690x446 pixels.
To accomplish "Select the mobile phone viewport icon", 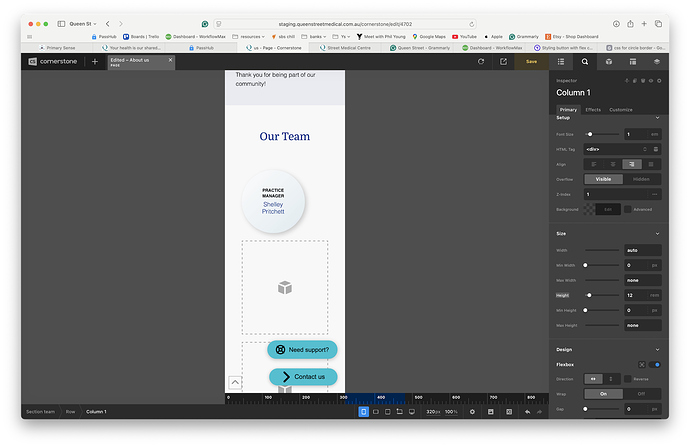I will point(364,411).
